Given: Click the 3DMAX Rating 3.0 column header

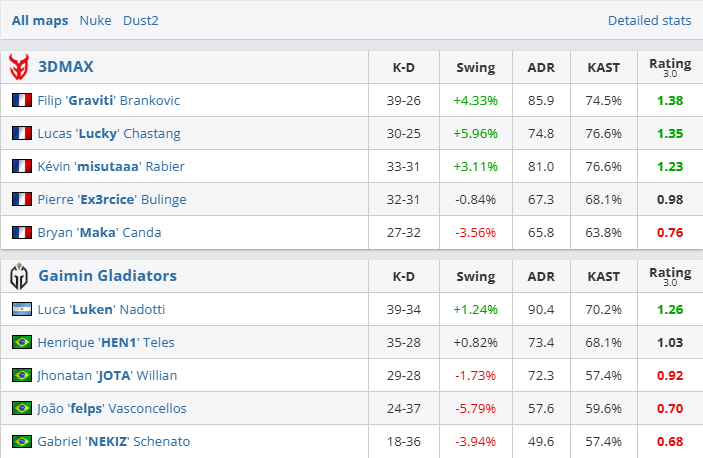Looking at the screenshot, I should click(x=669, y=67).
